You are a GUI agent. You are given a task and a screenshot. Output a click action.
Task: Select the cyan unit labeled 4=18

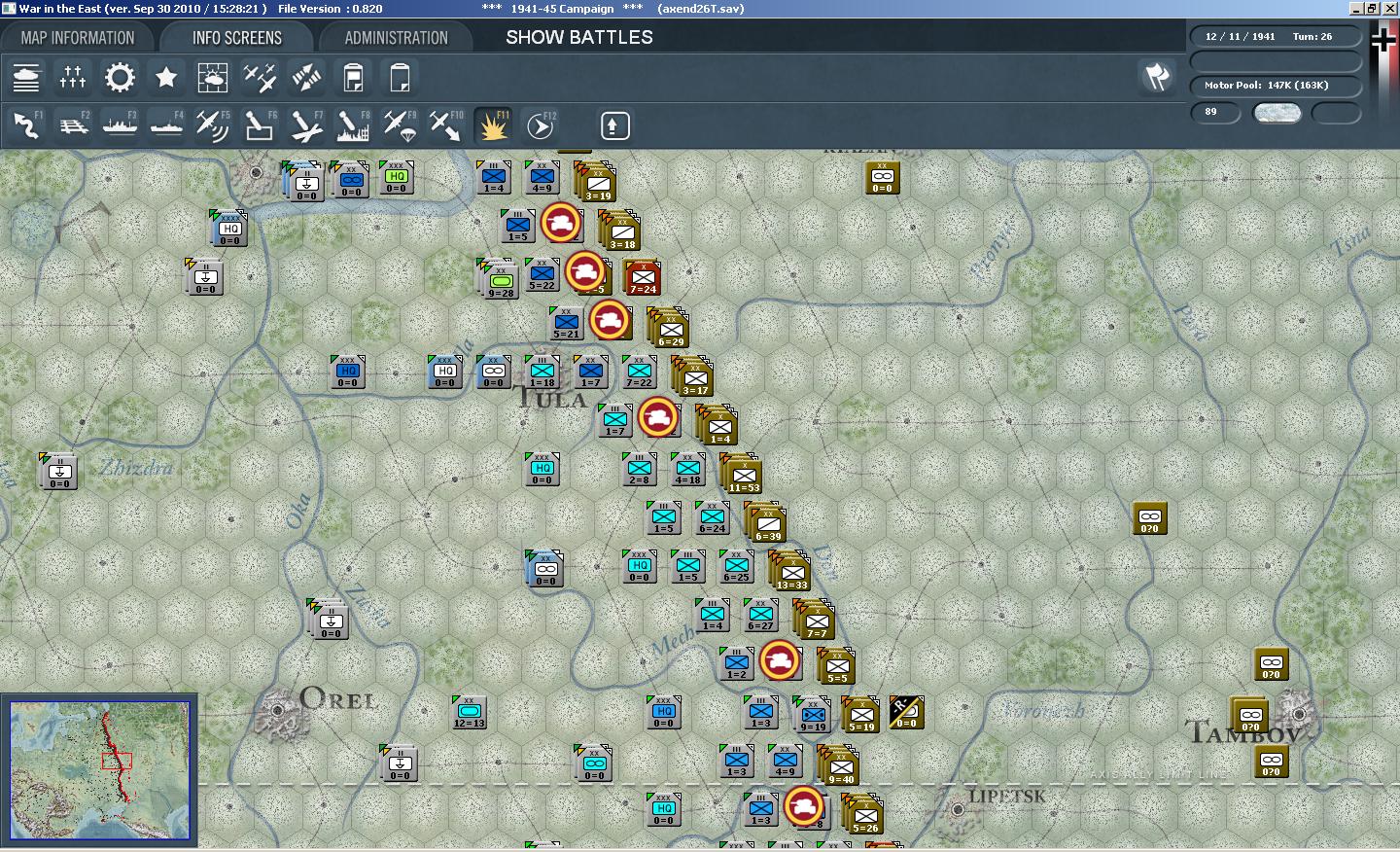pyautogui.click(x=687, y=469)
